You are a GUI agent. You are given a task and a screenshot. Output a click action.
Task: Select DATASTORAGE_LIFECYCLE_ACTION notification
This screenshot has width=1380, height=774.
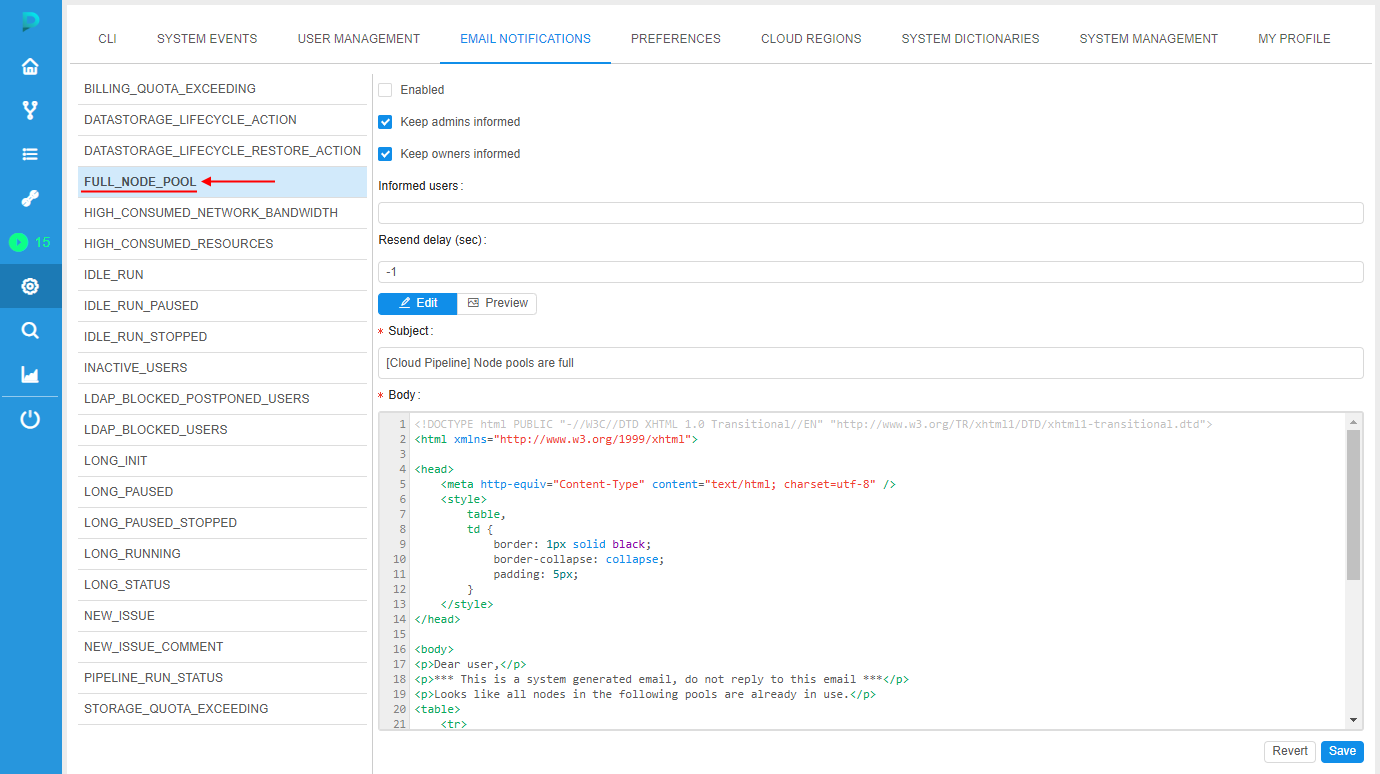click(222, 120)
